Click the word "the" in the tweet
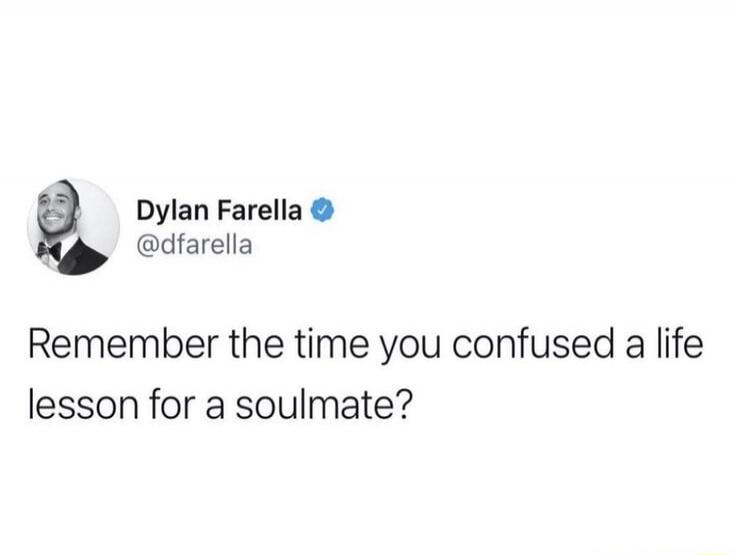The image size is (735, 555). coord(256,345)
